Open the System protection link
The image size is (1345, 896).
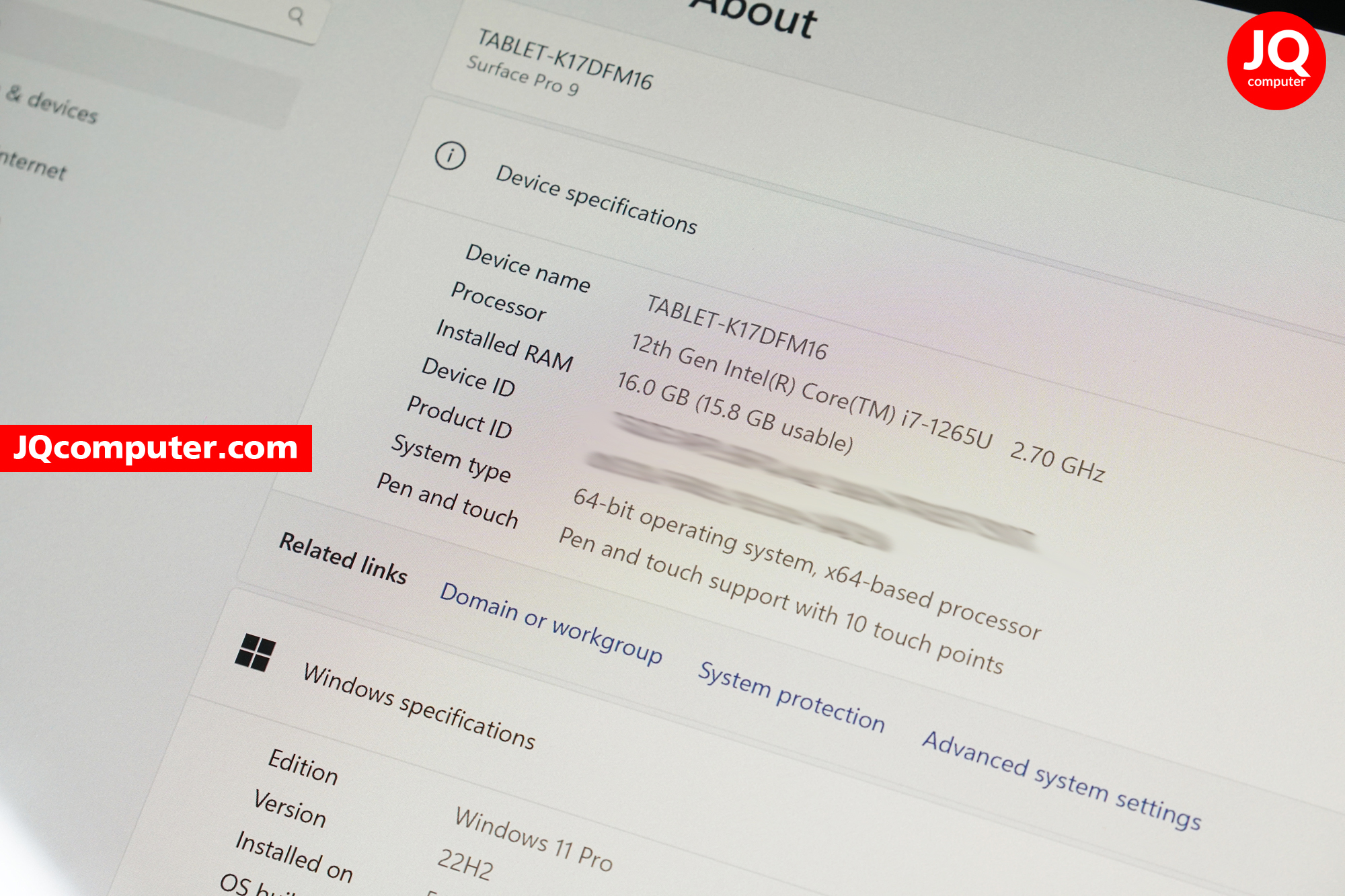[x=792, y=696]
